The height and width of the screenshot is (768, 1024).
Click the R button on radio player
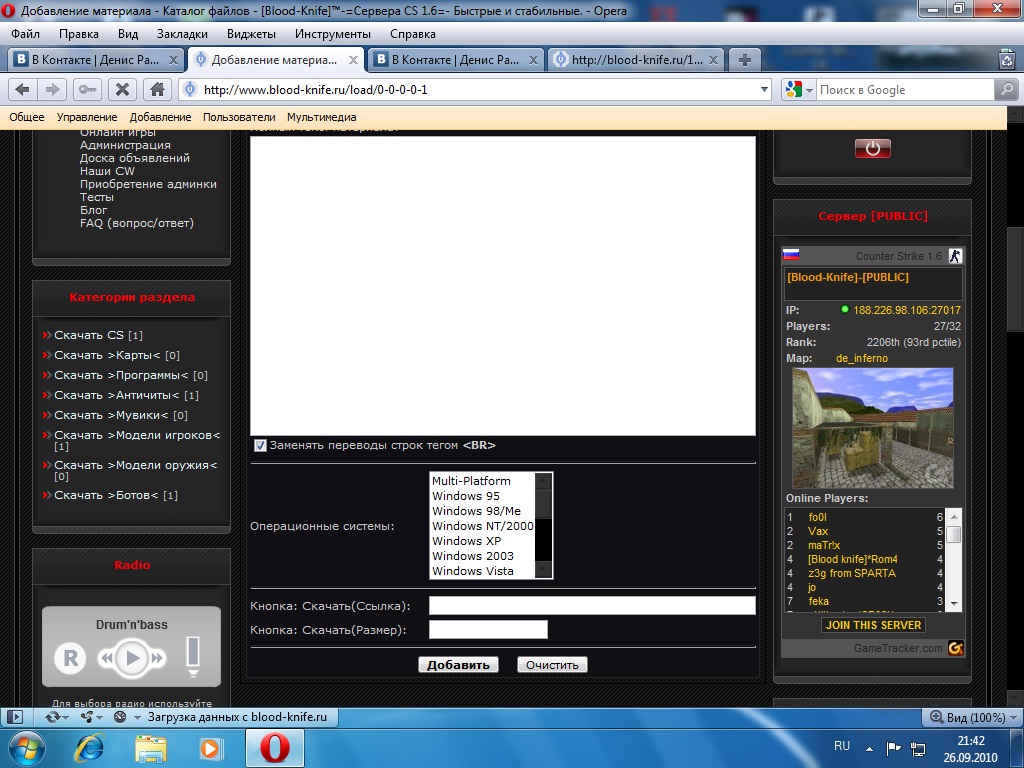pyautogui.click(x=71, y=658)
